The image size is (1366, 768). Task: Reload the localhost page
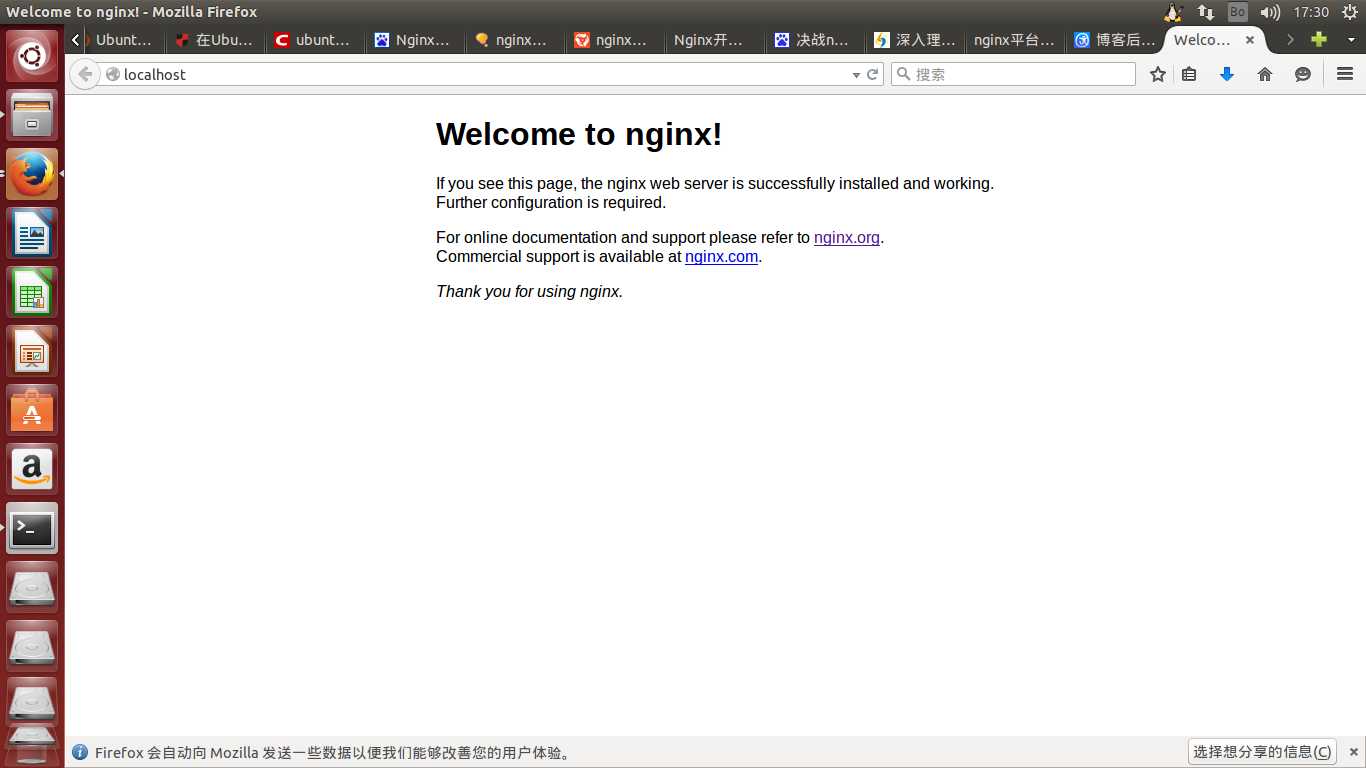(872, 74)
